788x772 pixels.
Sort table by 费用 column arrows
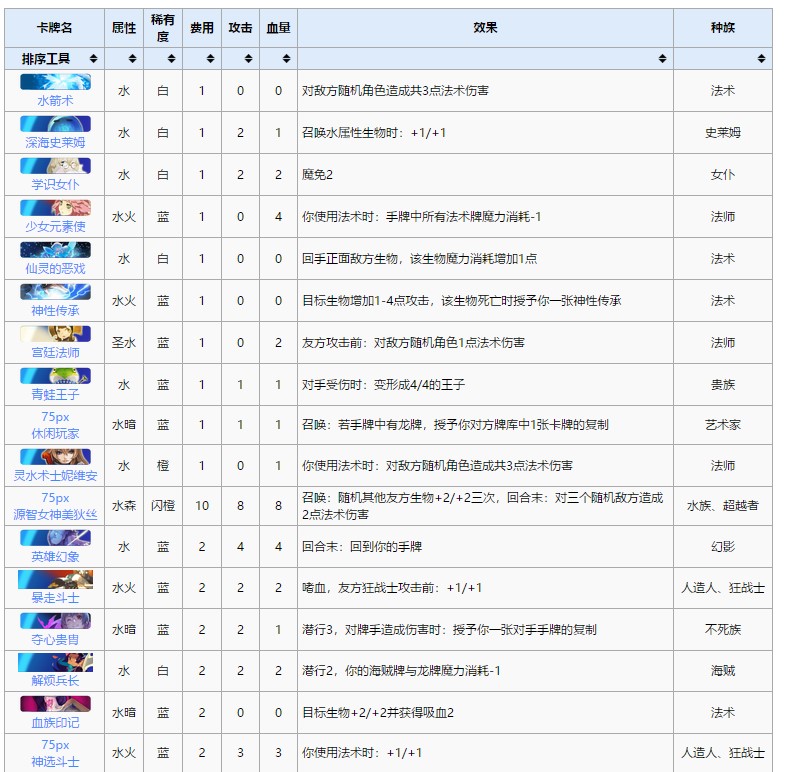[x=210, y=59]
